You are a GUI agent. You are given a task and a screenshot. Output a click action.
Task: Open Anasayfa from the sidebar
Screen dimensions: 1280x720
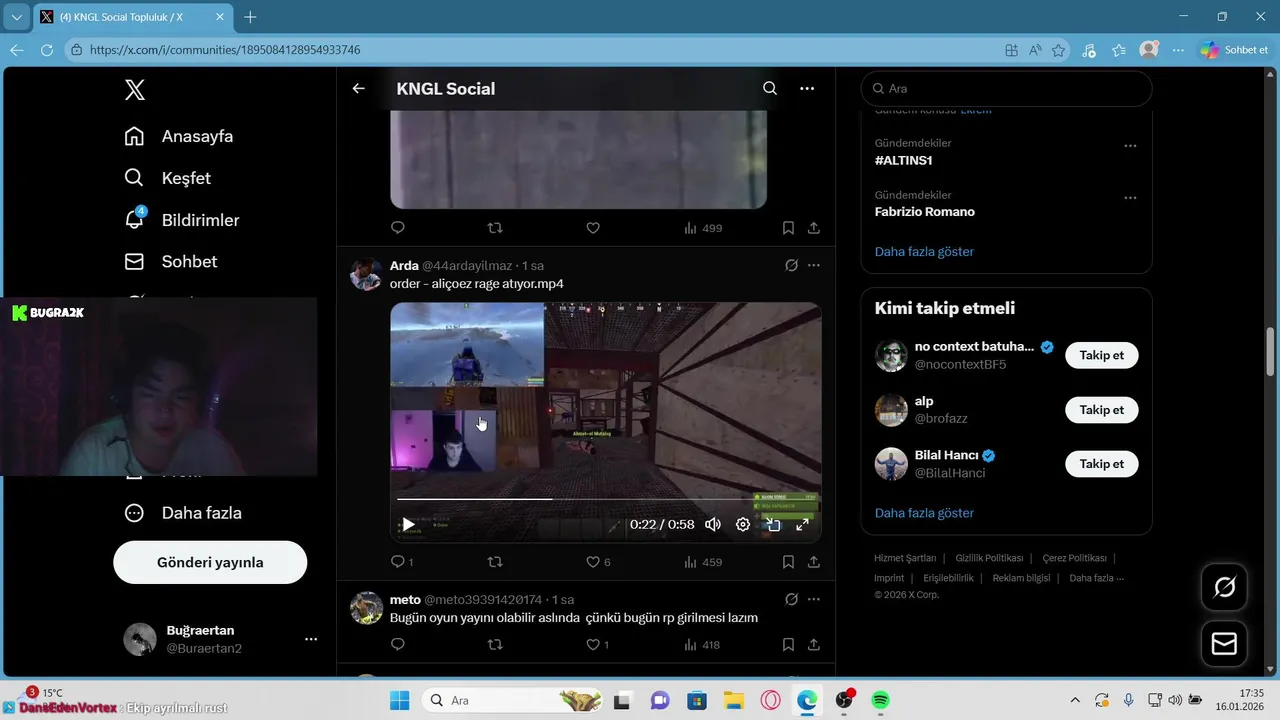pos(178,136)
